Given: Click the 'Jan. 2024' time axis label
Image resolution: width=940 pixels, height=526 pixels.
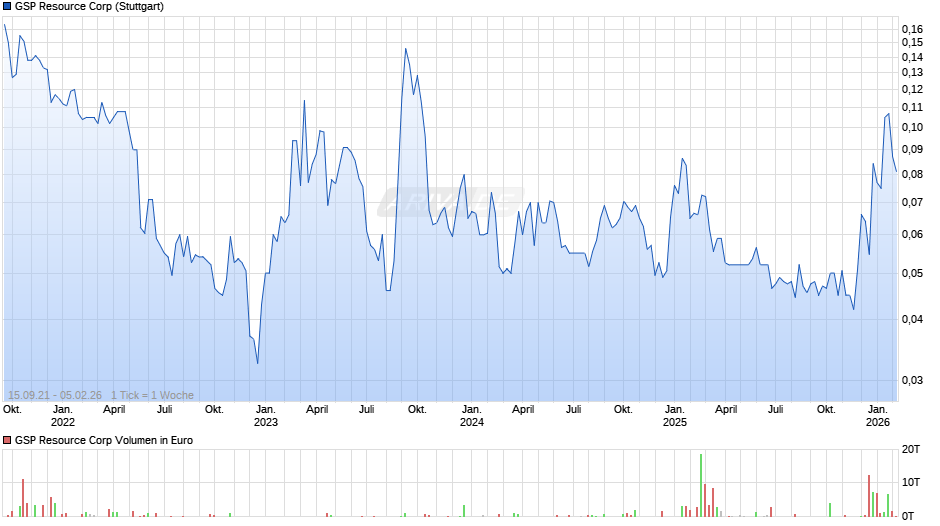Looking at the screenshot, I should (x=472, y=416).
